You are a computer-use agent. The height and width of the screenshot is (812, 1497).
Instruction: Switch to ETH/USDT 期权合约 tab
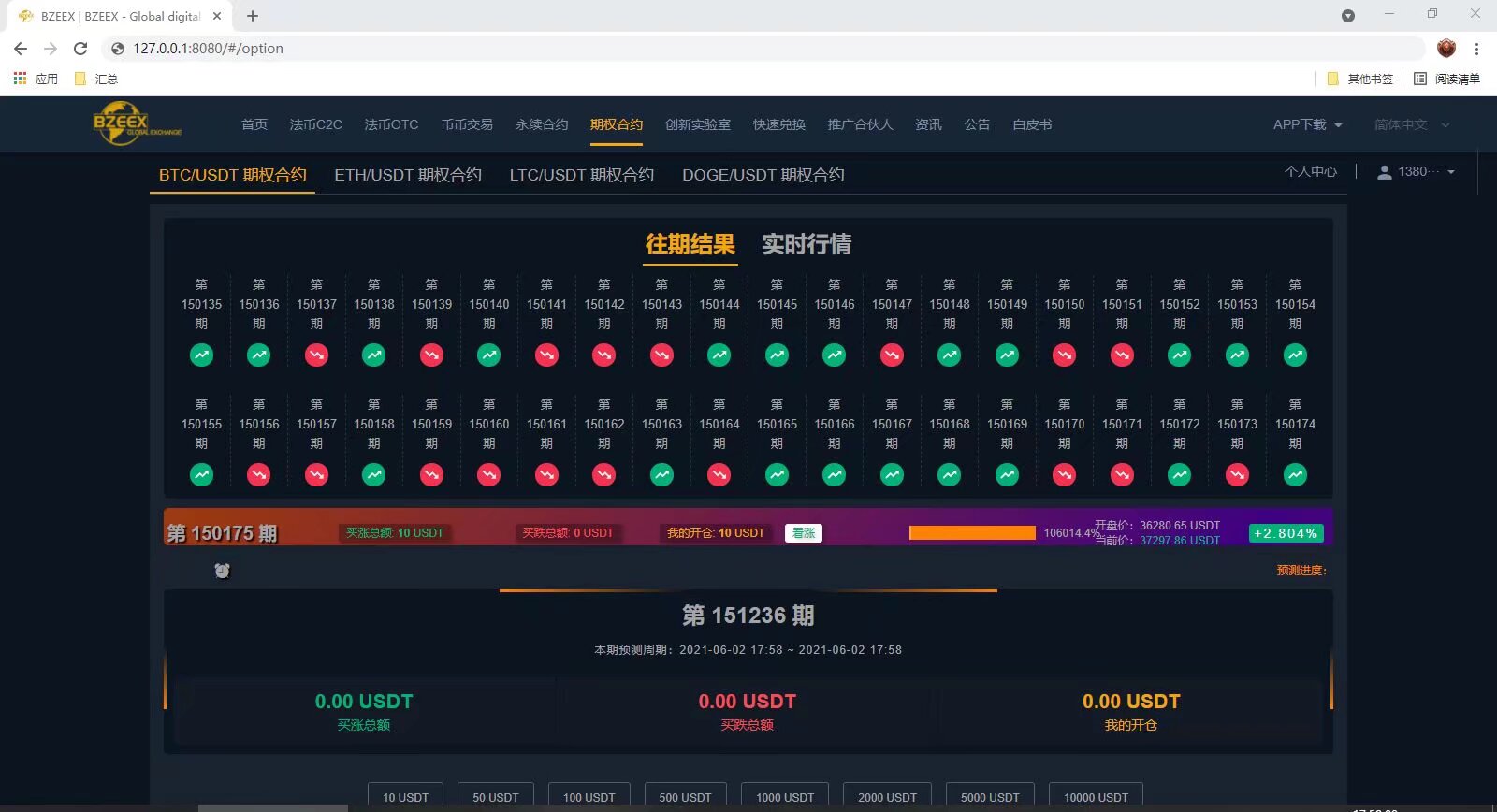408,175
